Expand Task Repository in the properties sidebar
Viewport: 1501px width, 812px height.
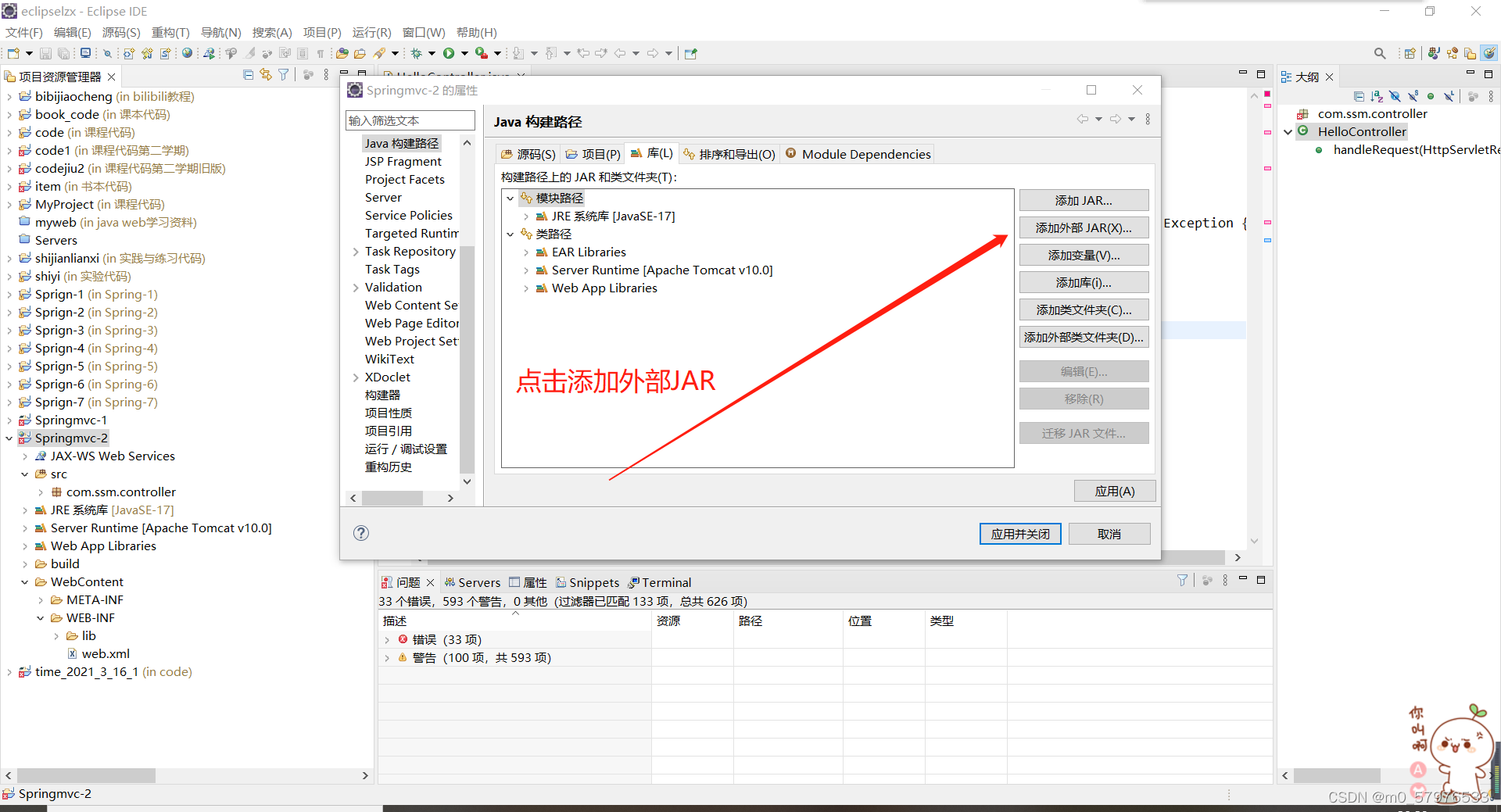click(x=356, y=252)
